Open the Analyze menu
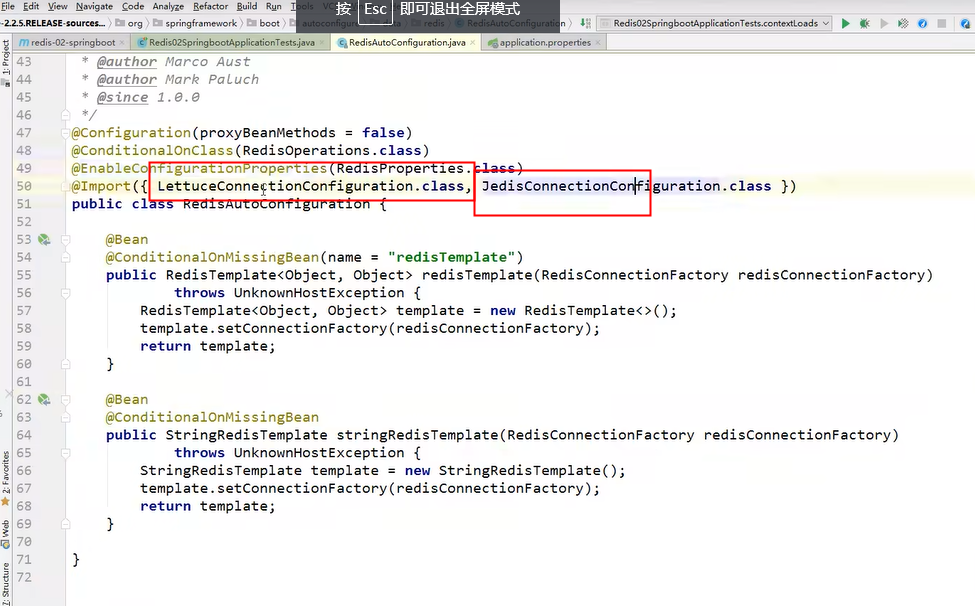Screen dimensions: 975x606 pos(168,6)
